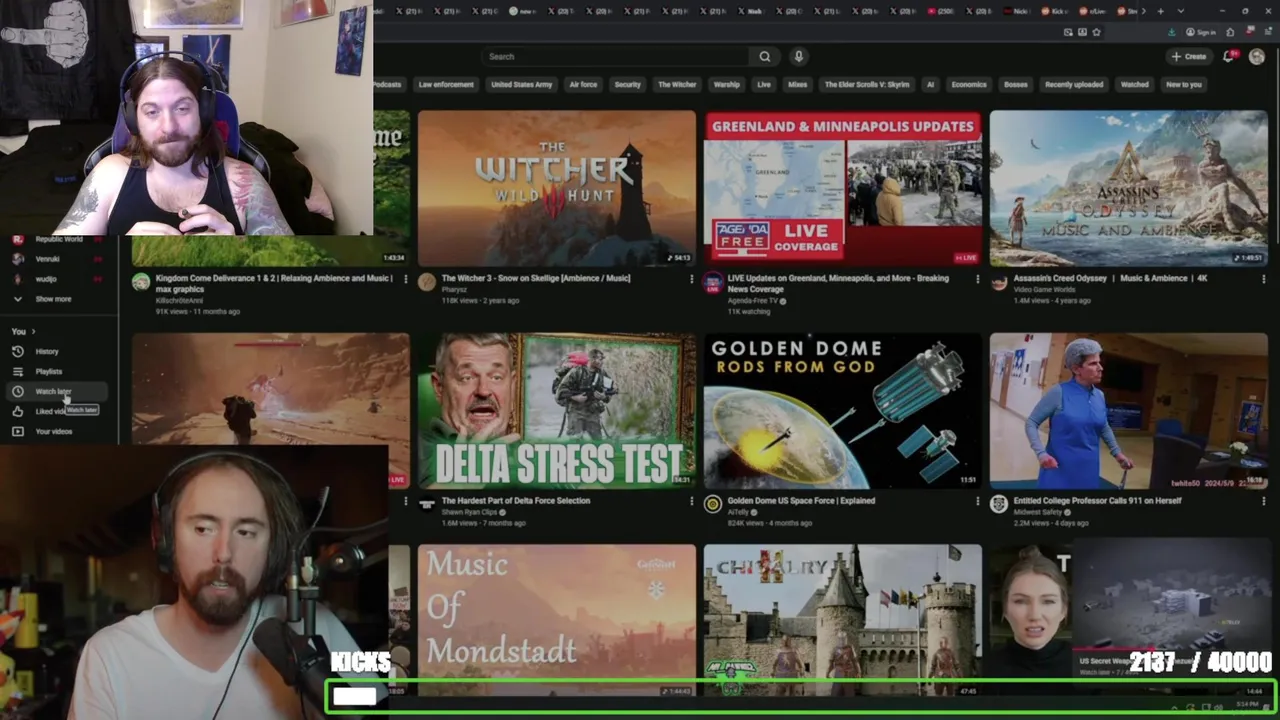Image resolution: width=1280 pixels, height=720 pixels.
Task: Play Golden Dome Rods From God thumbnail
Action: pyautogui.click(x=843, y=410)
